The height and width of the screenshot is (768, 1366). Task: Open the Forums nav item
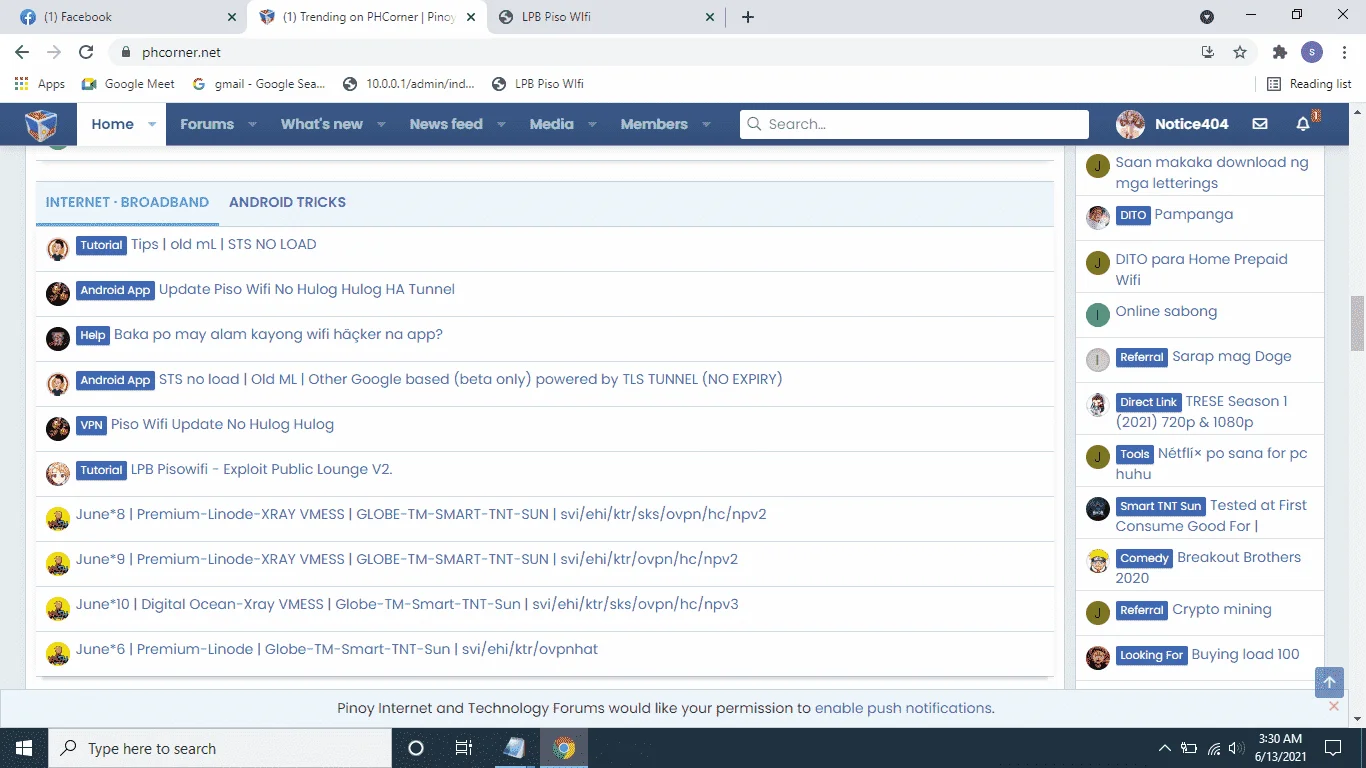207,124
